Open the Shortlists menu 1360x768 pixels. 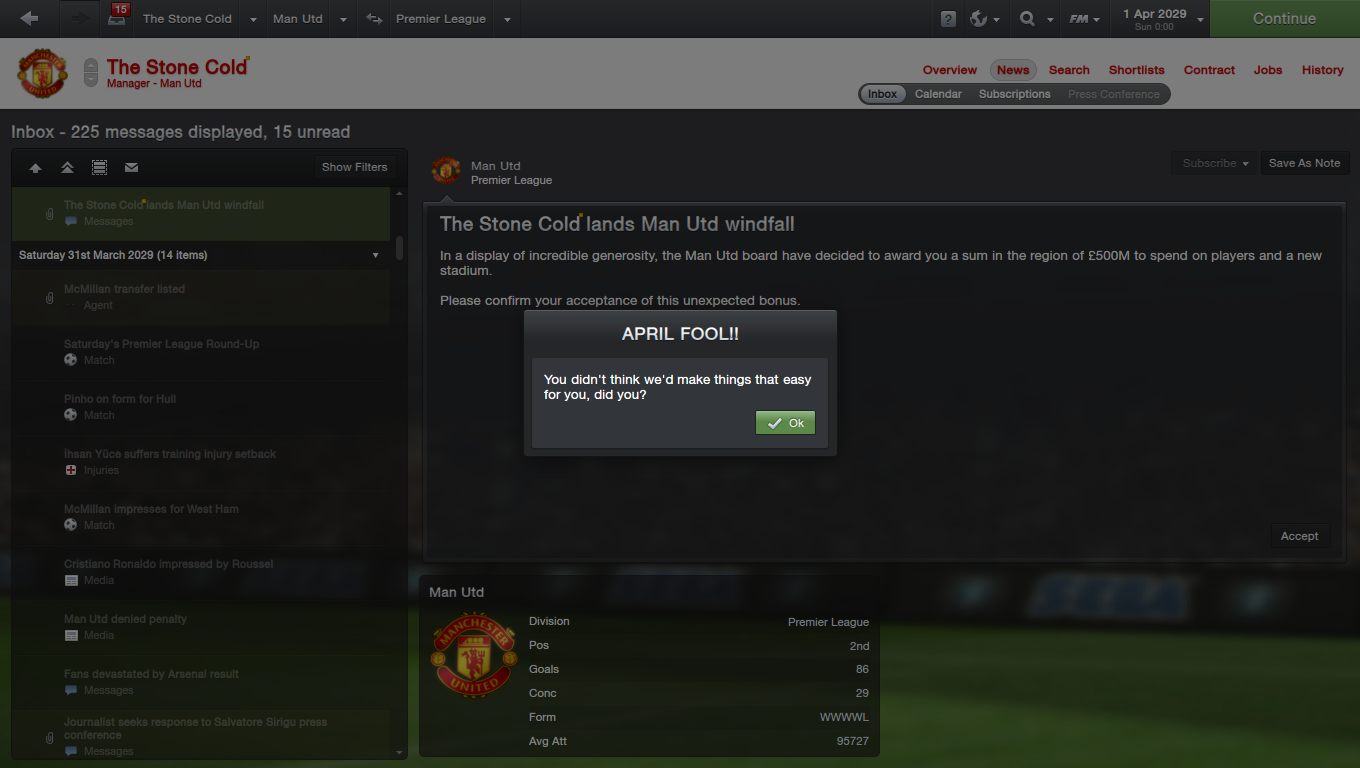[x=1136, y=70]
